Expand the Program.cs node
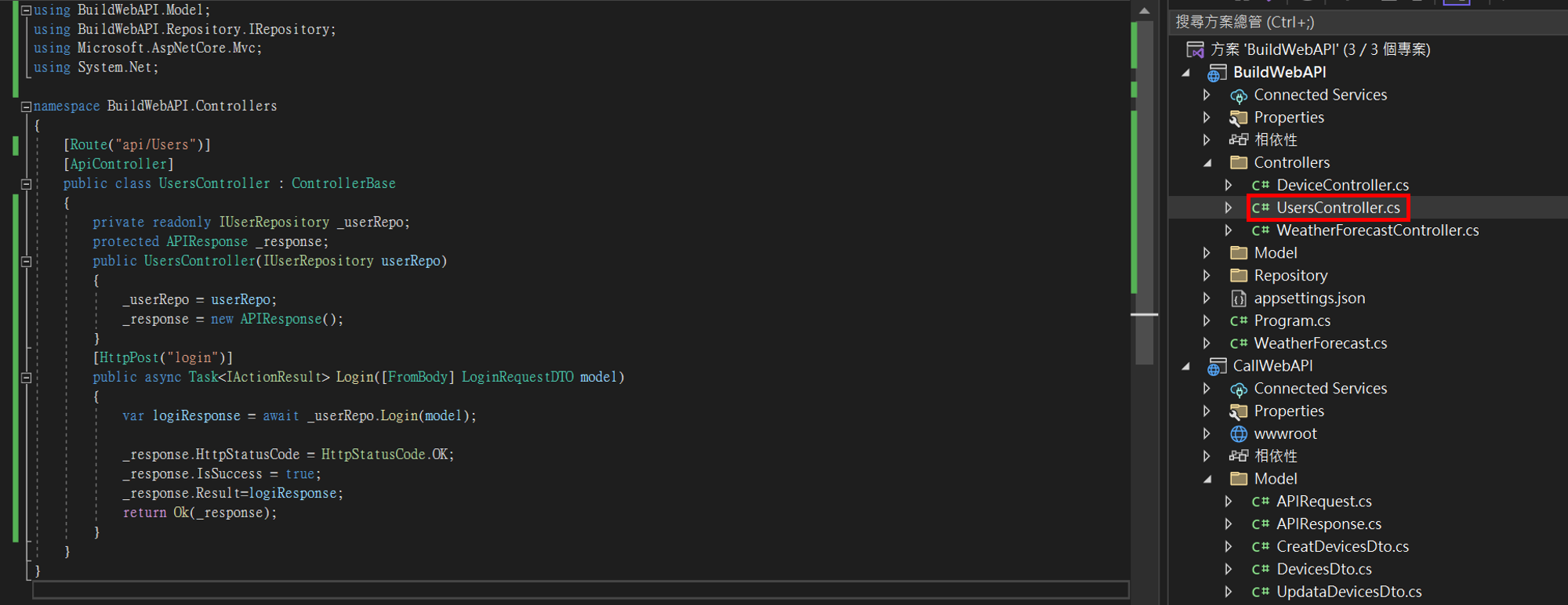 pos(1207,321)
